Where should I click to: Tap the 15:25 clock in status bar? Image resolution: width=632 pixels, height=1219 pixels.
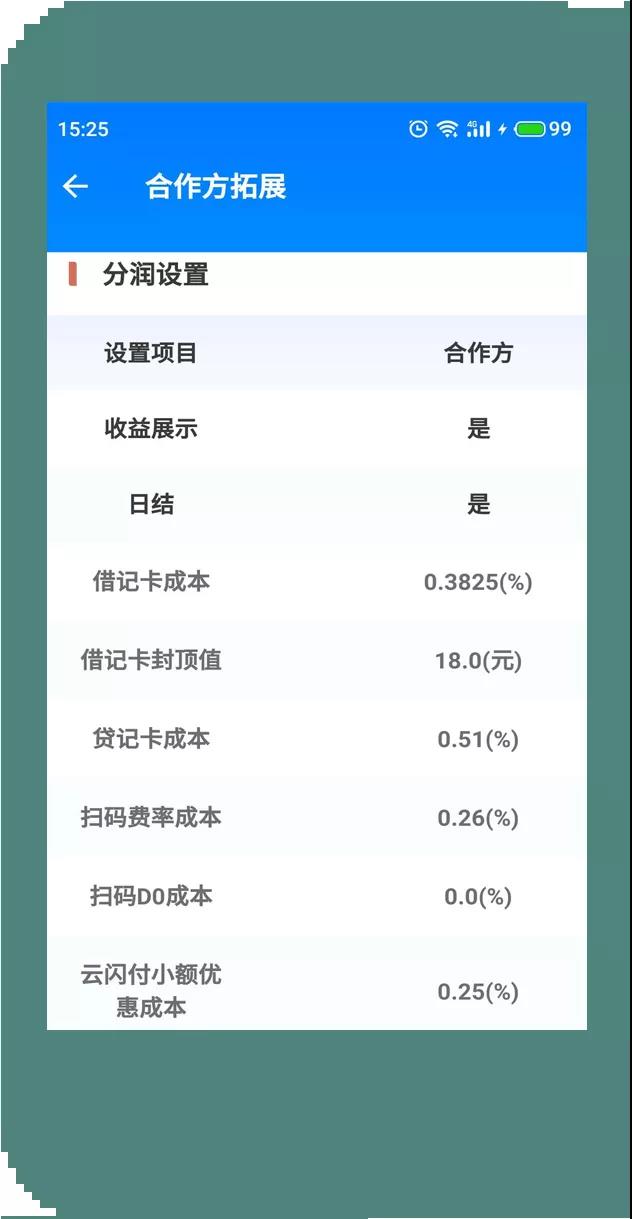pyautogui.click(x=83, y=129)
